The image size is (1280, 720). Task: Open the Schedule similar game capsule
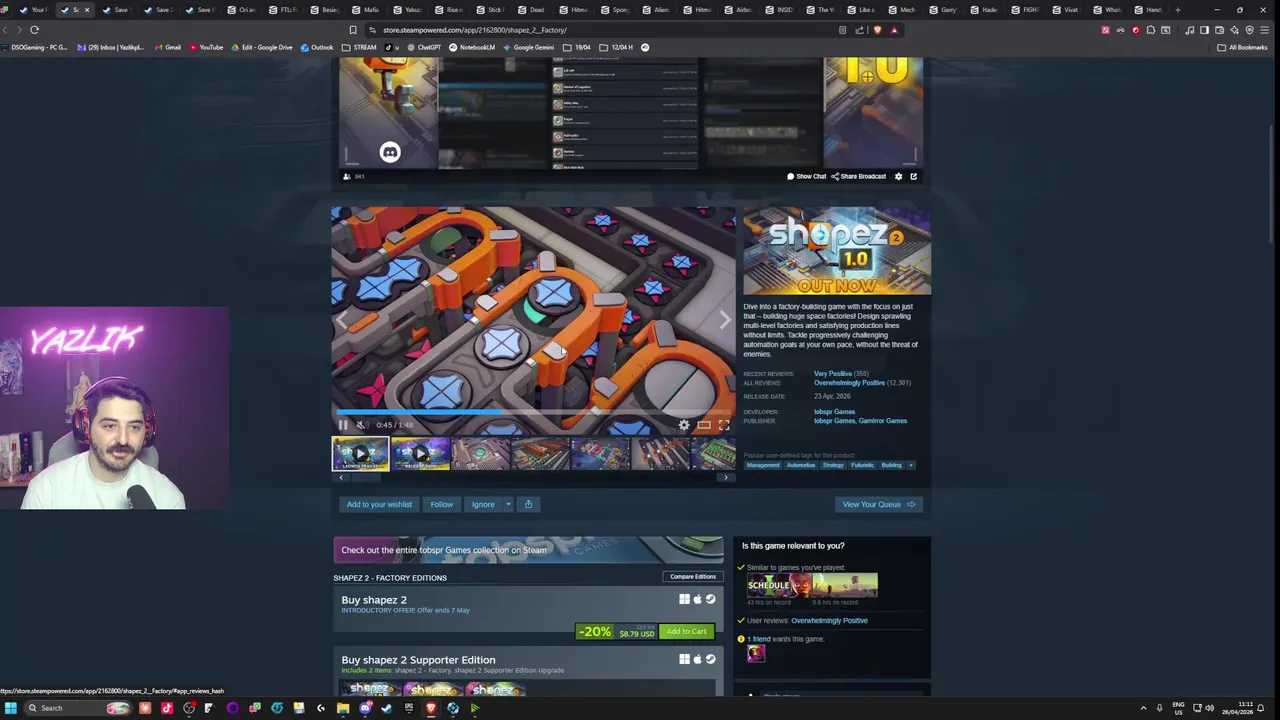(x=779, y=585)
